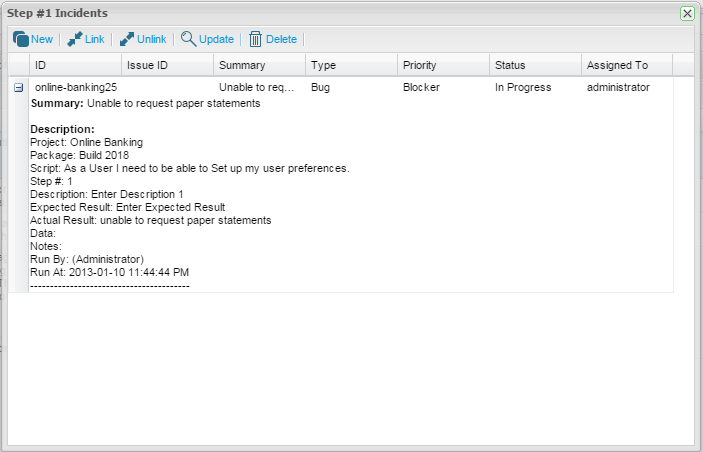Sort incidents by the Priority column
This screenshot has width=703, height=452.
point(441,65)
